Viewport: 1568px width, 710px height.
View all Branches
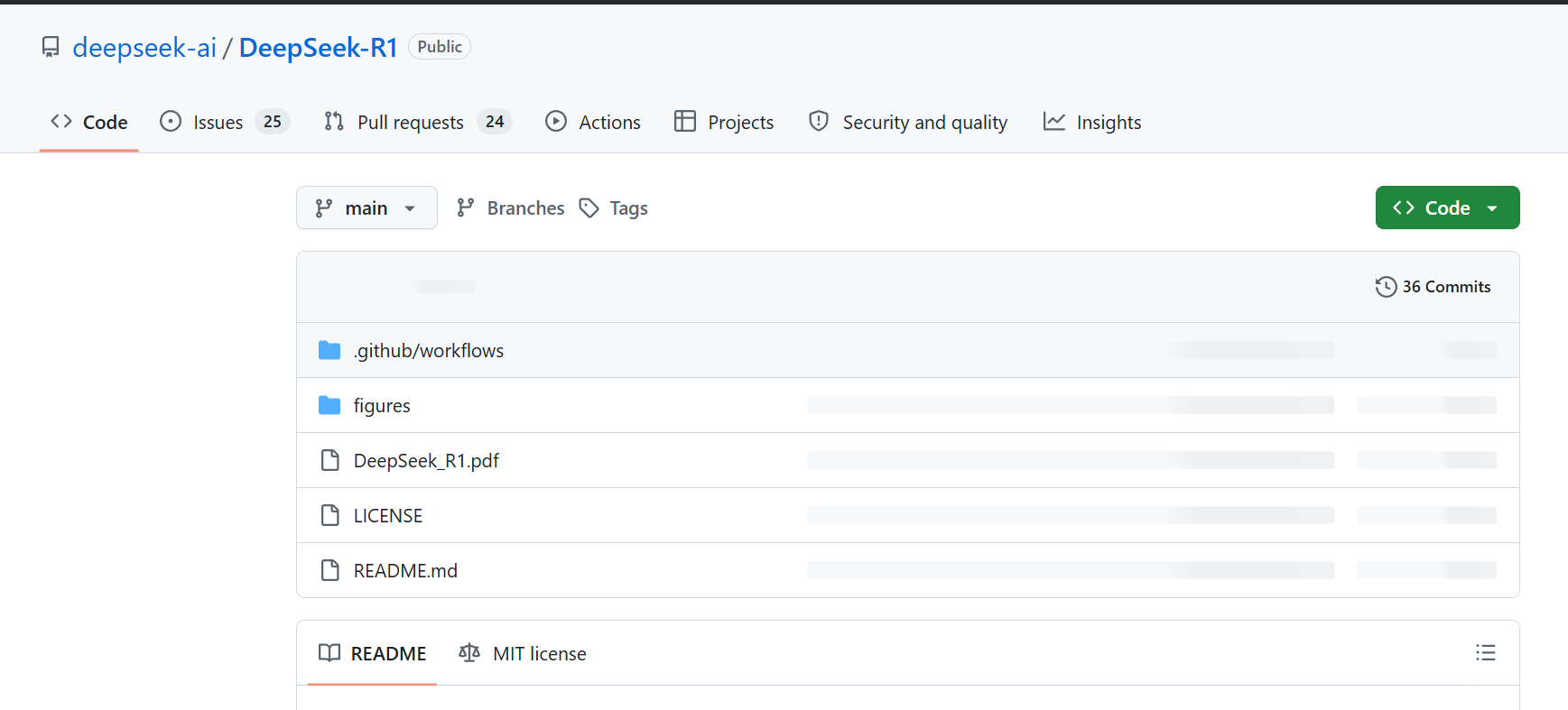511,208
